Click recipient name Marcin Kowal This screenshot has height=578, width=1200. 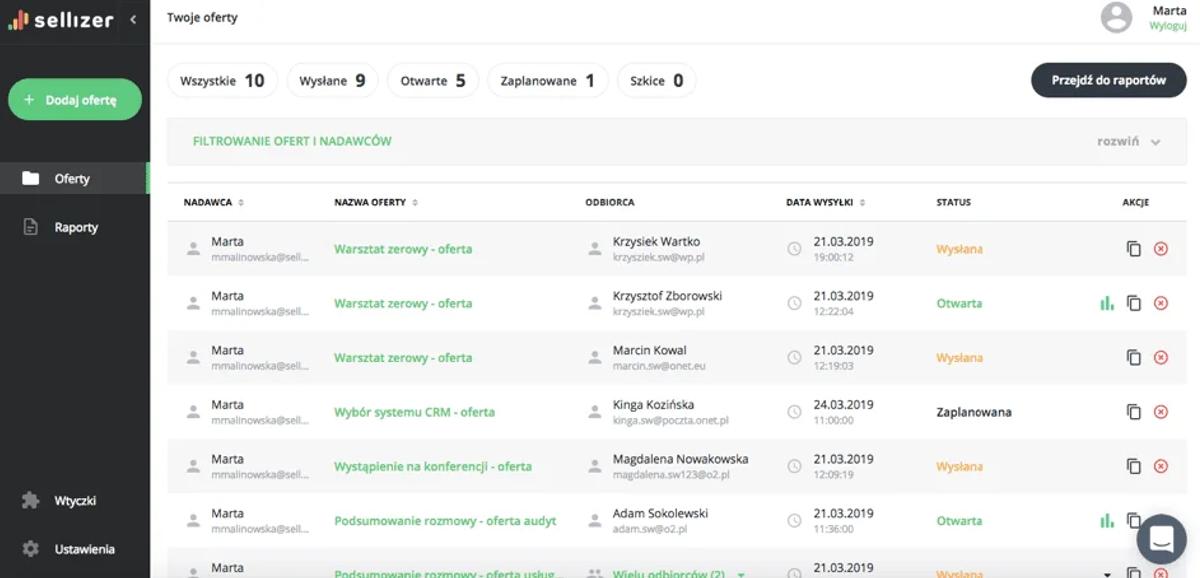point(650,350)
